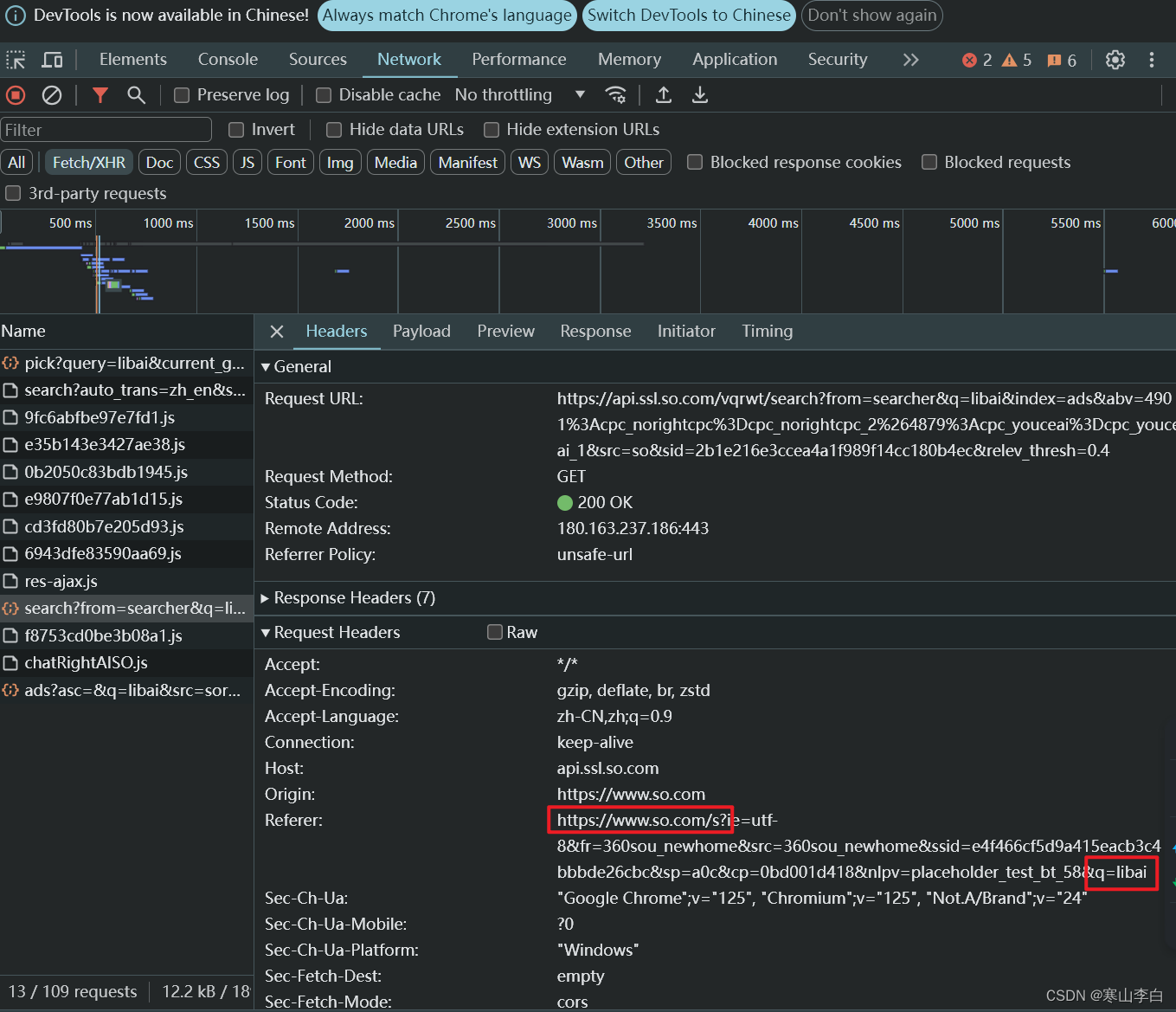
Task: Filter requests by Fetch/XHR
Action: 88,163
